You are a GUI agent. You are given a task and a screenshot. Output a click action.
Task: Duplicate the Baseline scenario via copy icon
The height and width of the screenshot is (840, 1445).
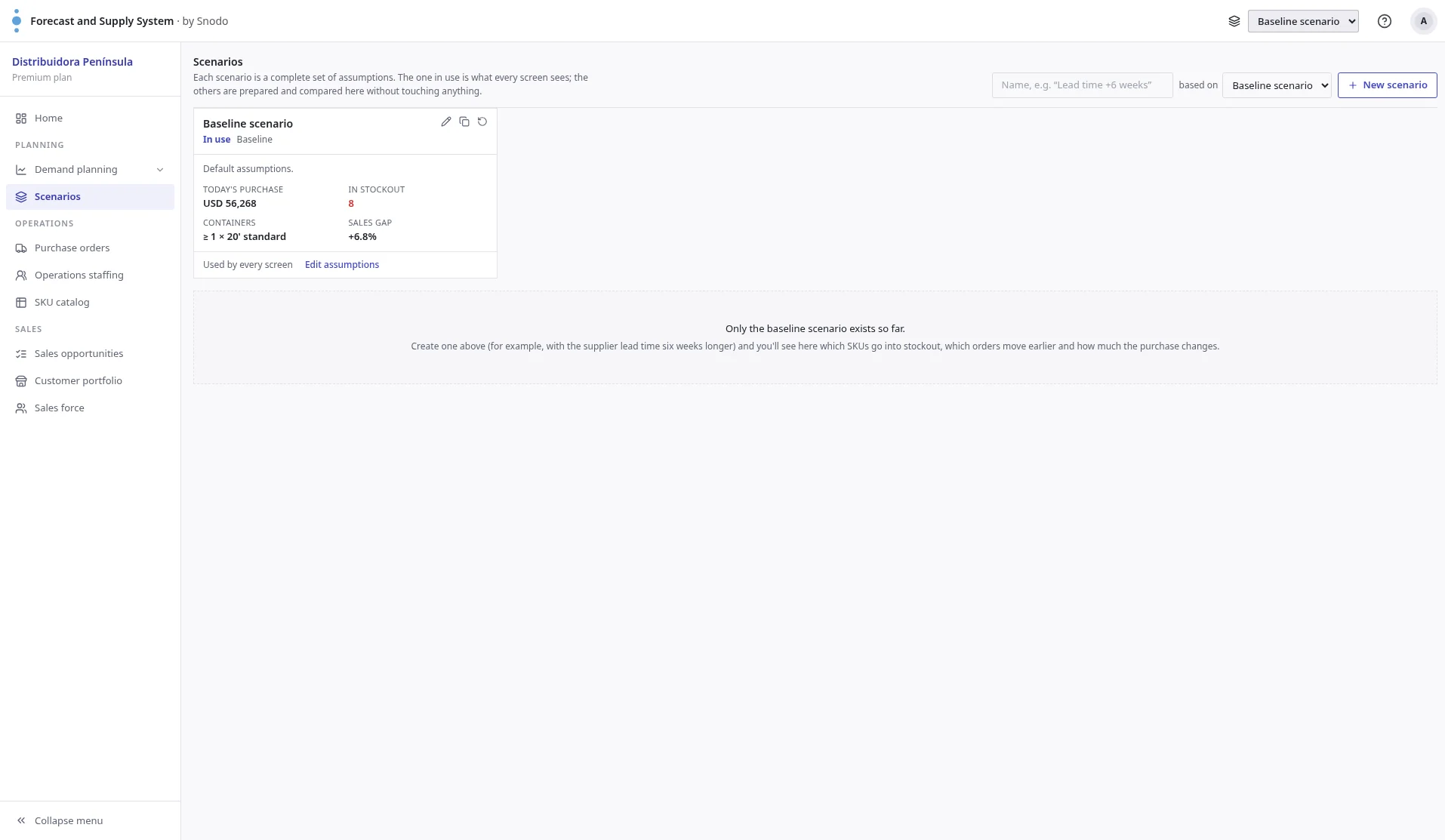(x=464, y=122)
